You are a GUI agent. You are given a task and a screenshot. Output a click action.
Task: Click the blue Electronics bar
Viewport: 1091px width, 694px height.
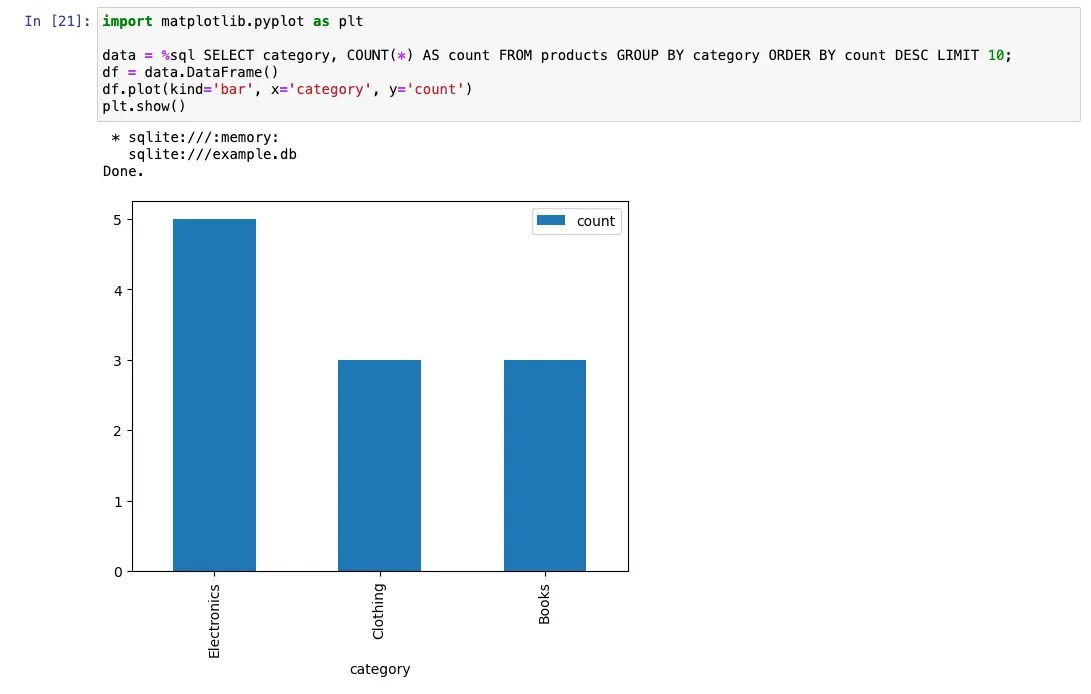tap(214, 390)
